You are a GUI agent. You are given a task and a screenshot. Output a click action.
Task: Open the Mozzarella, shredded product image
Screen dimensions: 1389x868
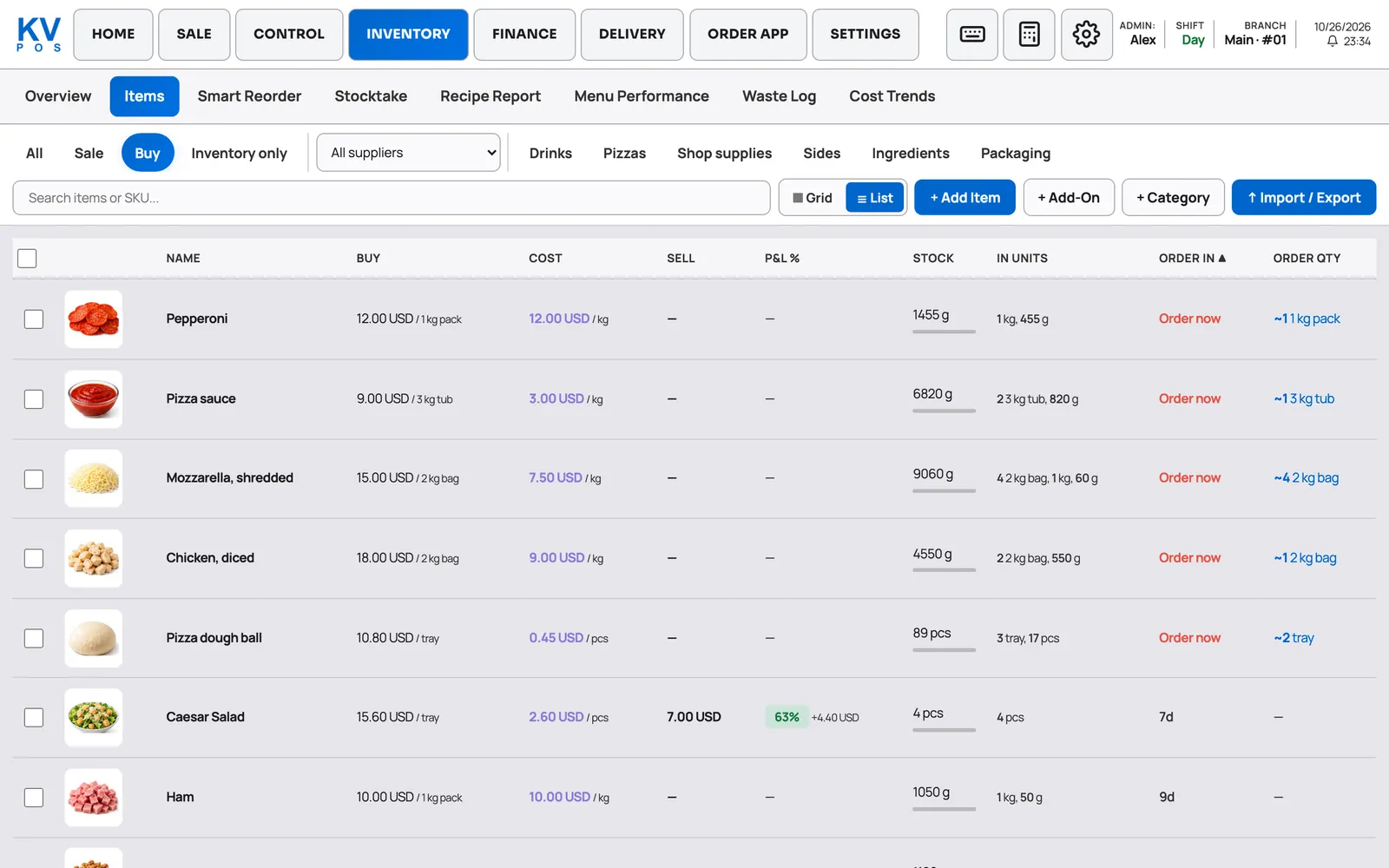(94, 478)
